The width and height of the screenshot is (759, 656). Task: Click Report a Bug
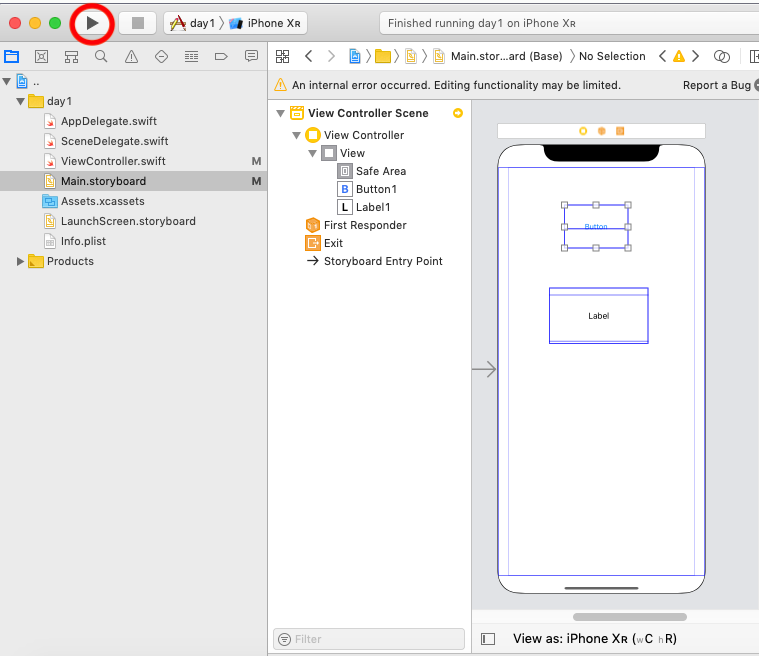[x=716, y=85]
